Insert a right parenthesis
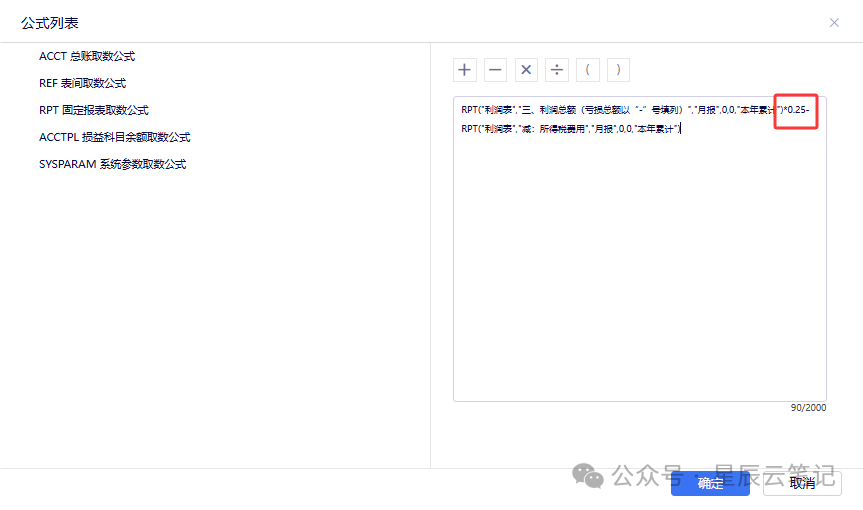Screen dimensions: 863x510 (618, 70)
